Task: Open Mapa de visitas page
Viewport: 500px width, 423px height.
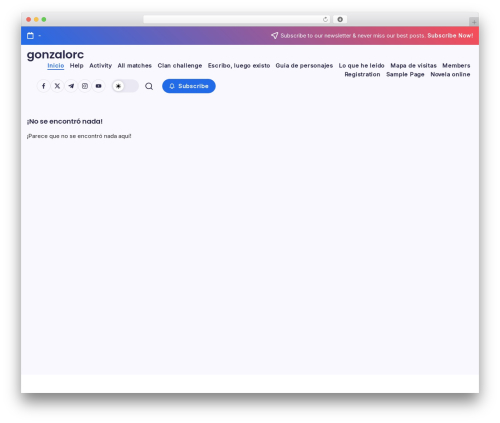Action: [x=413, y=66]
